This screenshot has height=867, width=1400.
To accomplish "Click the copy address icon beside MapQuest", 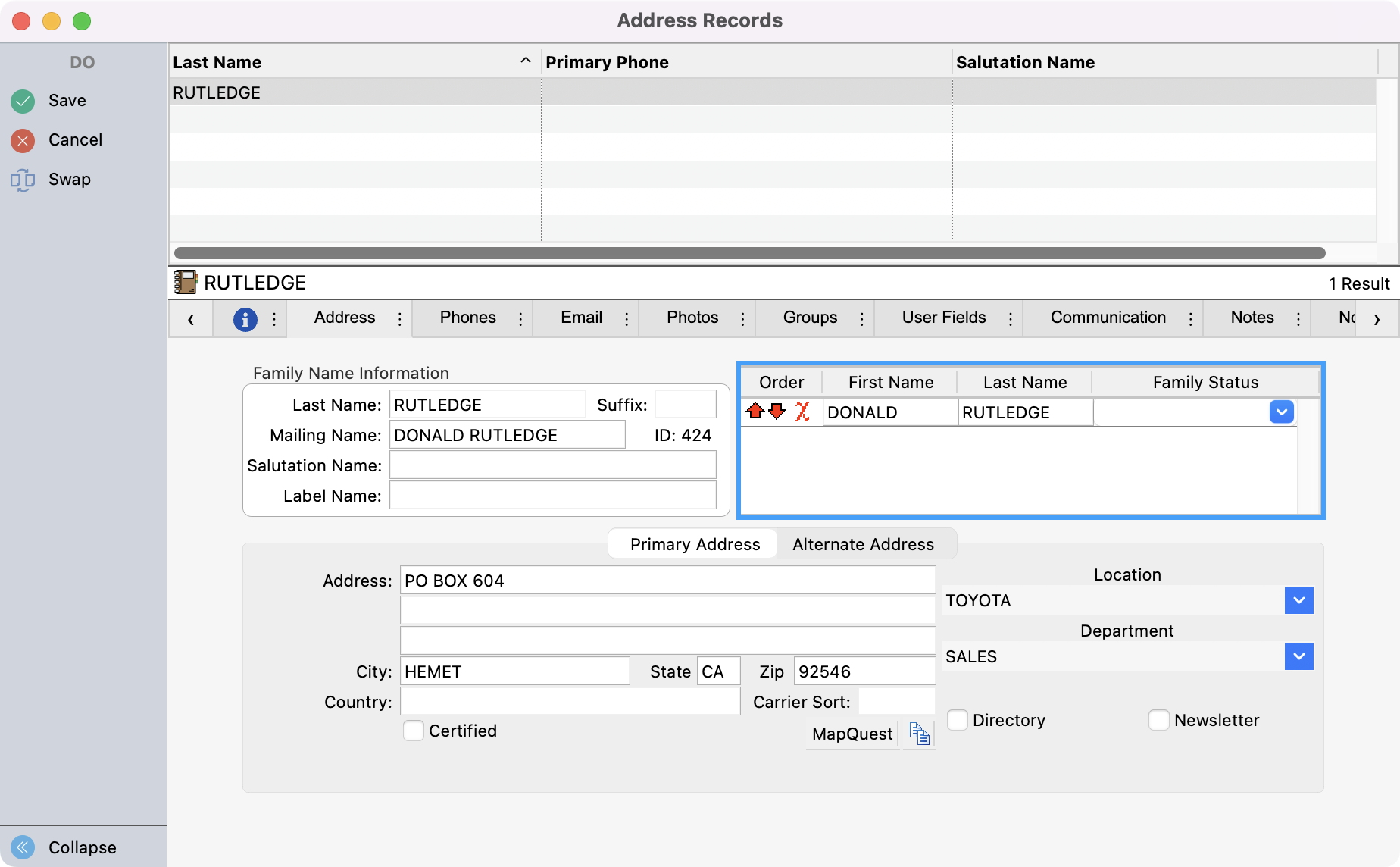I will point(920,734).
